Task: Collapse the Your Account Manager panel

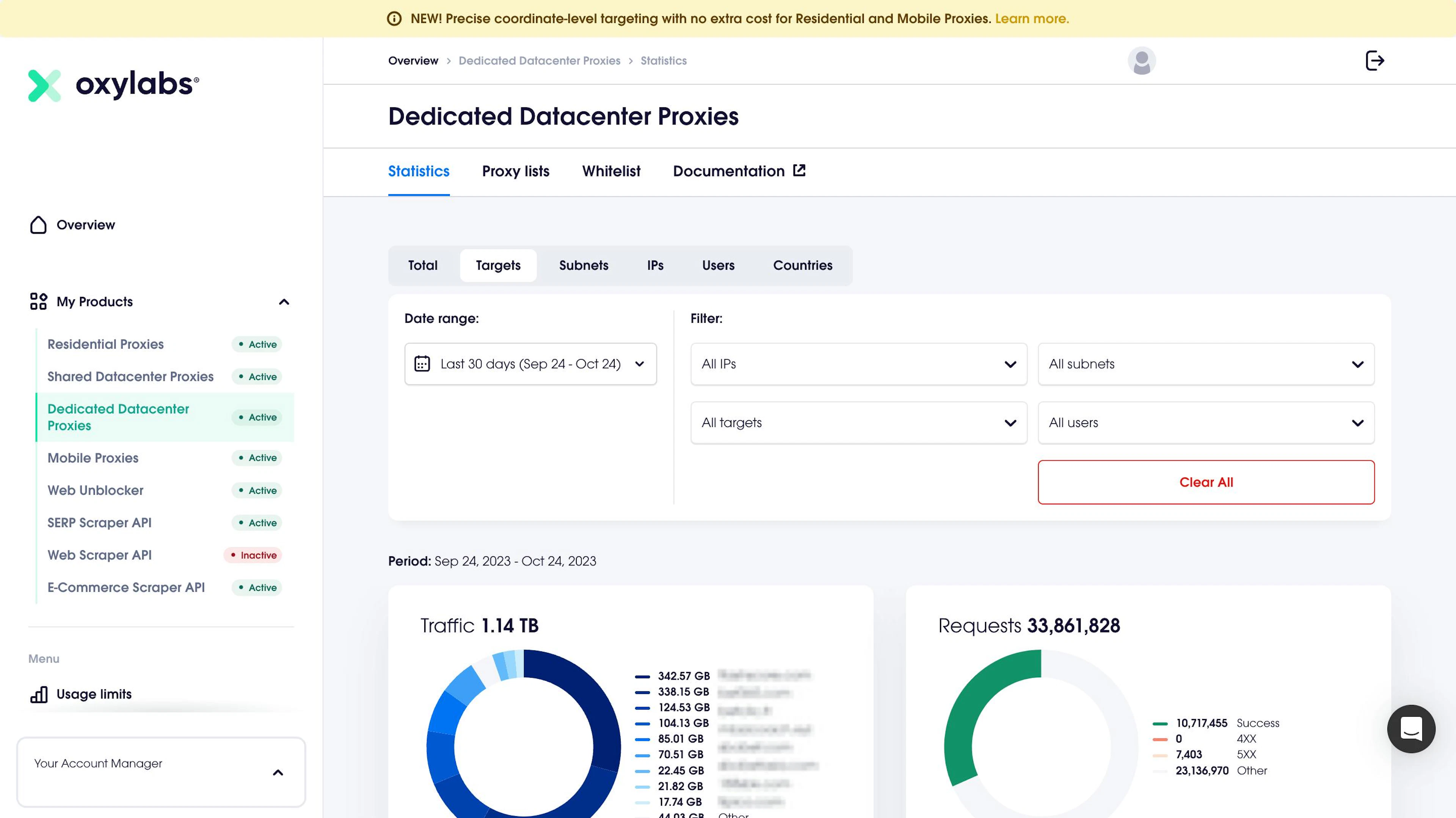Action: pyautogui.click(x=278, y=772)
